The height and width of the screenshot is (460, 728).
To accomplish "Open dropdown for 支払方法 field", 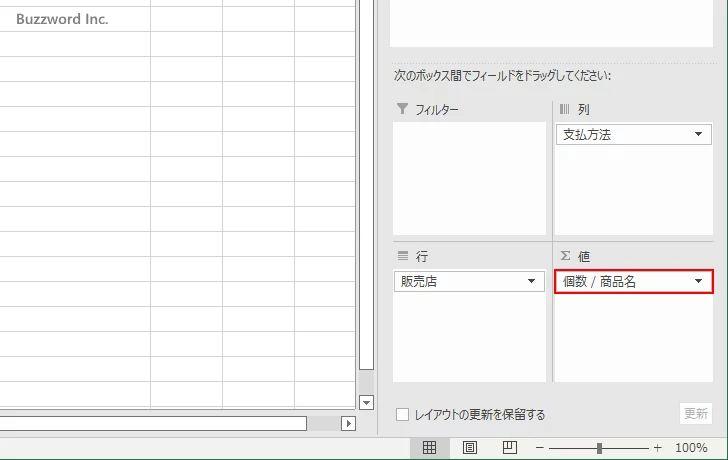I will tap(698, 134).
